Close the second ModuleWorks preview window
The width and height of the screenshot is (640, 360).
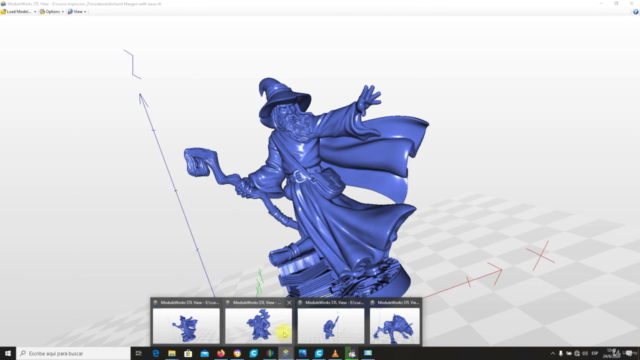pos(289,302)
